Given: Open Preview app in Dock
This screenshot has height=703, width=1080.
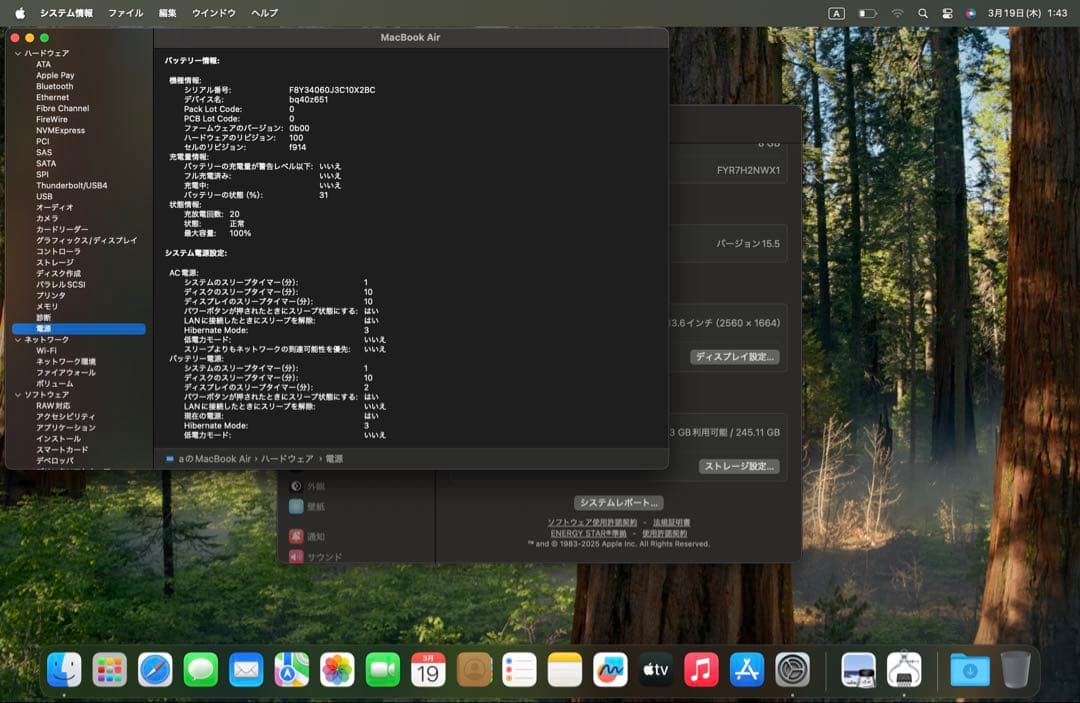Looking at the screenshot, I should tap(858, 669).
